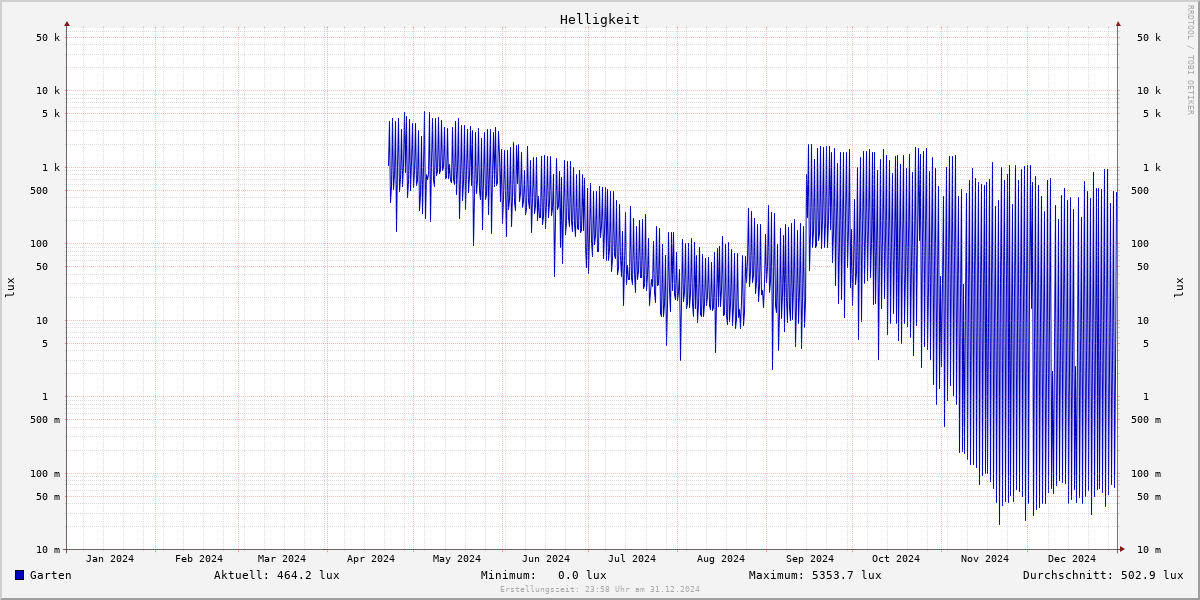Click the Dec 2024 x-axis label
This screenshot has height=600, width=1200.
[1072, 559]
